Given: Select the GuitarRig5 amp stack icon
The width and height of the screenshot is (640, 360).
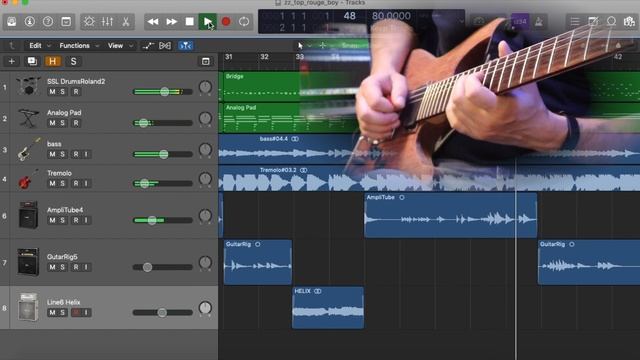Looking at the screenshot, I should 28,262.
